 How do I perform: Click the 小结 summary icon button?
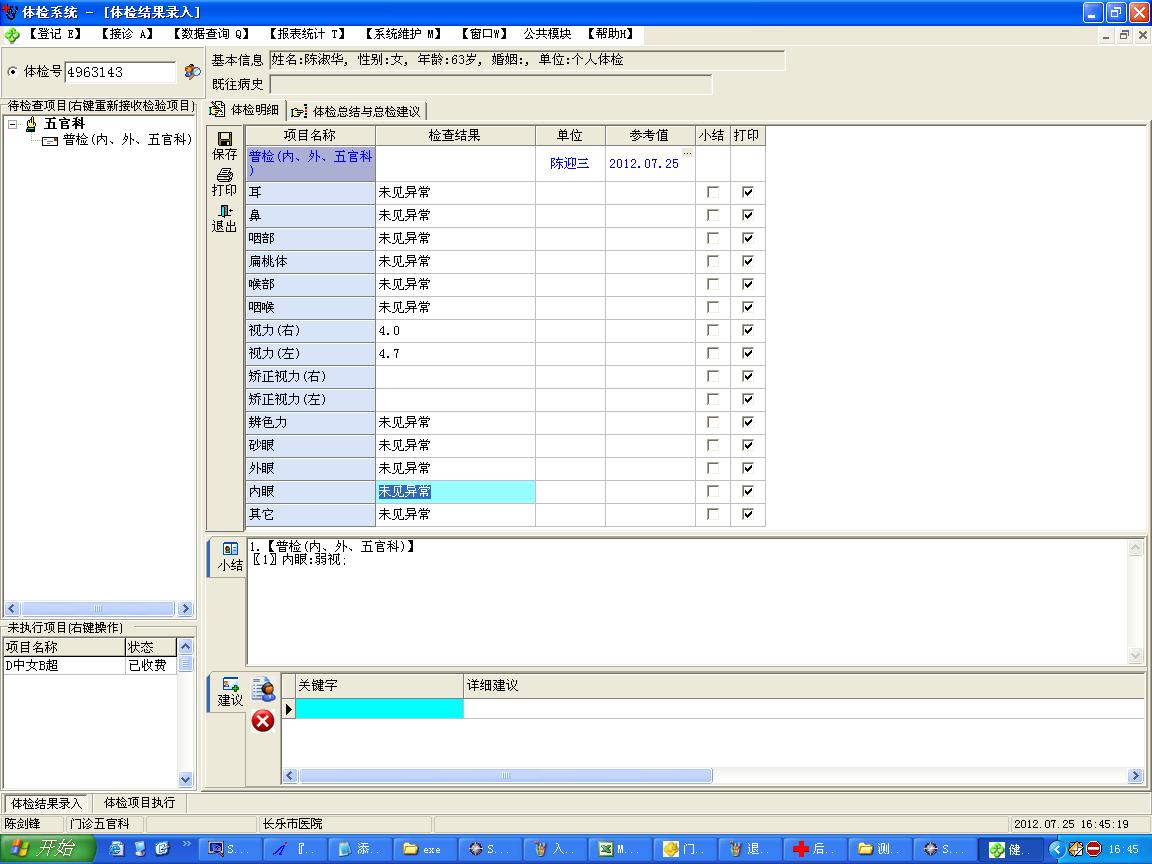[x=230, y=549]
